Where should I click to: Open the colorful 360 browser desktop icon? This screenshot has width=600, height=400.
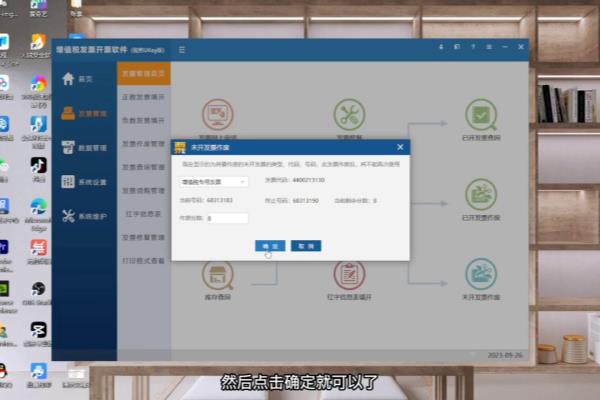tap(39, 83)
